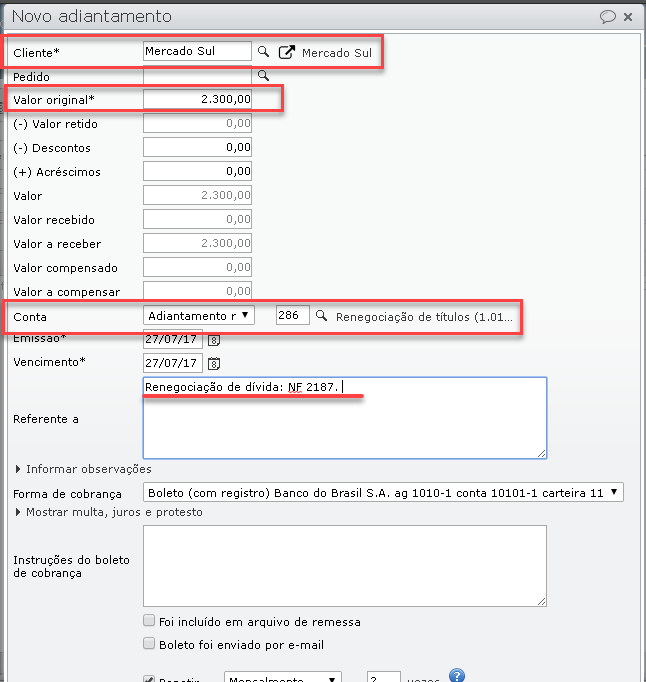Viewport: 646px width, 682px height.
Task: Click the Valor a compensar field
Action: tap(197, 290)
